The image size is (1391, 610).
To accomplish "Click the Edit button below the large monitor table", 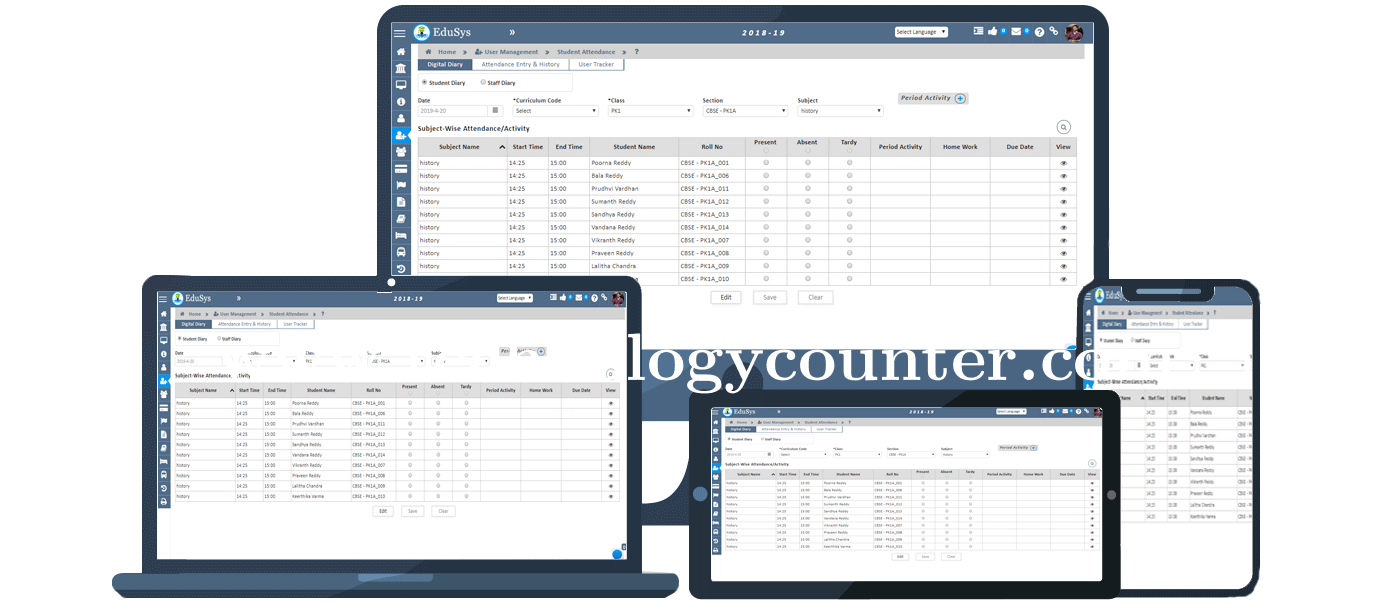I will (x=726, y=297).
